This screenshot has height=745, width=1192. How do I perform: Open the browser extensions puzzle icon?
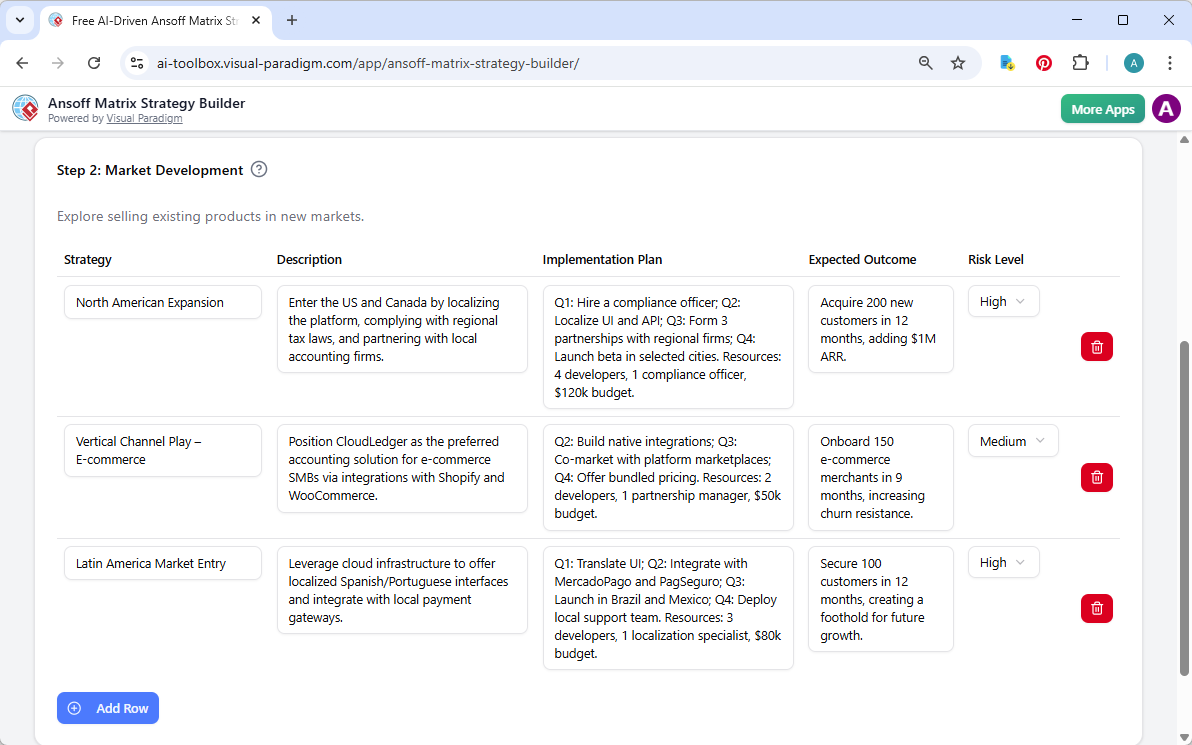1080,62
